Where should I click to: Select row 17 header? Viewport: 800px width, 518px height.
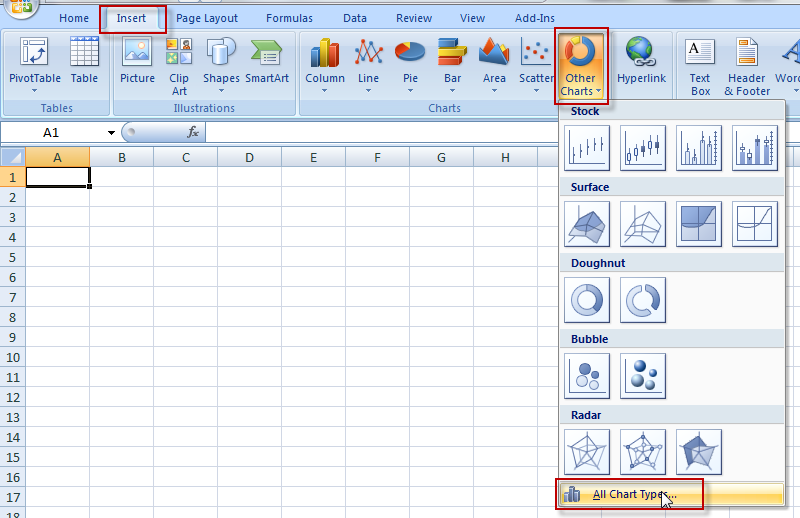pos(13,497)
